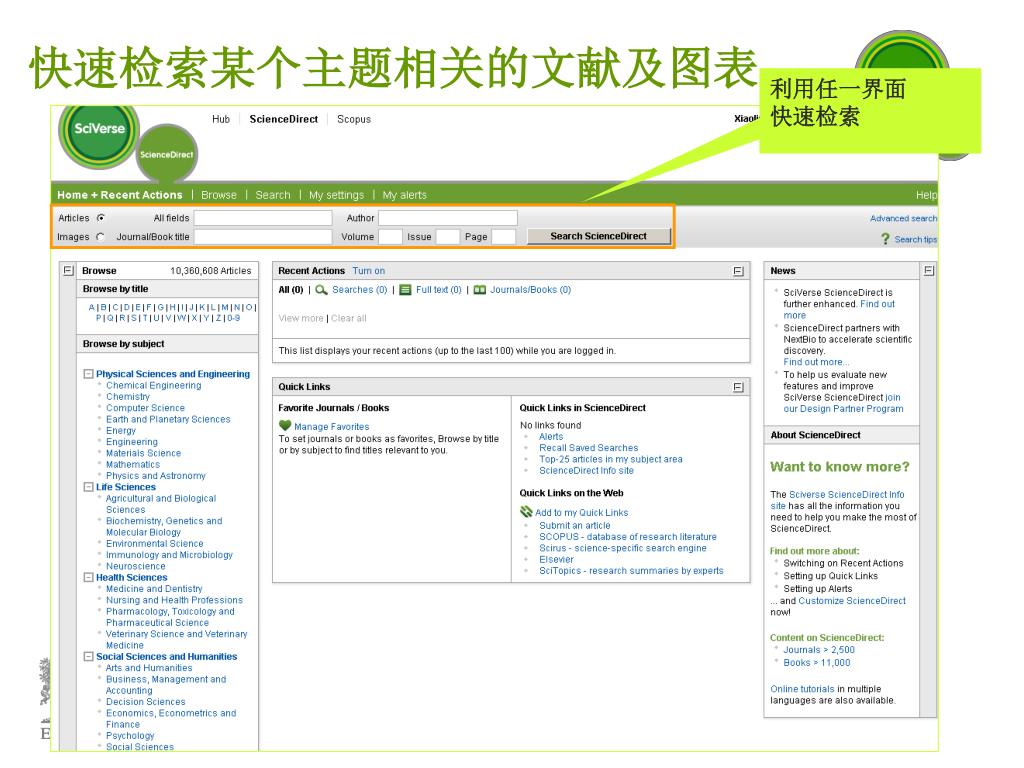Screen dimensions: 1024x768
Task: Click inside the Author input field
Action: click(x=448, y=218)
